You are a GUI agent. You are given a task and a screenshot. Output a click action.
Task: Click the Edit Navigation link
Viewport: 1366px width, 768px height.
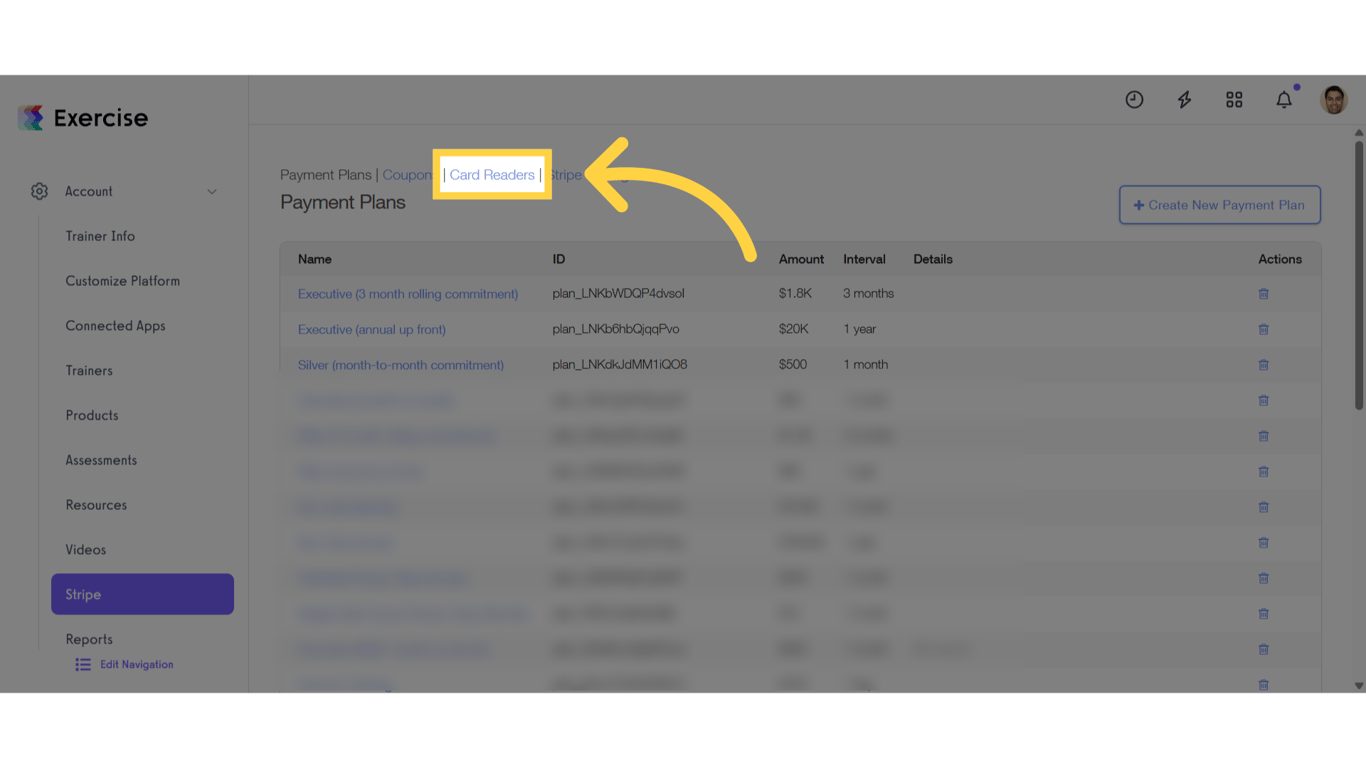tap(136, 665)
